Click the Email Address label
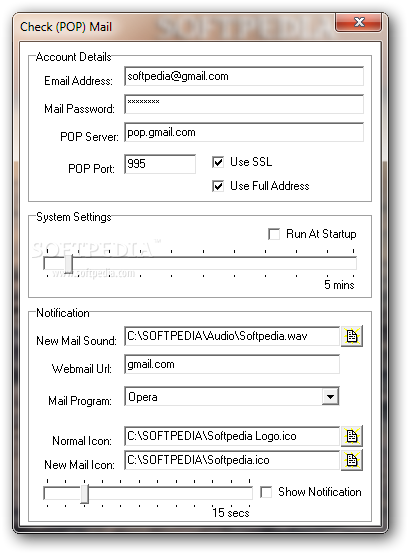 tap(78, 81)
